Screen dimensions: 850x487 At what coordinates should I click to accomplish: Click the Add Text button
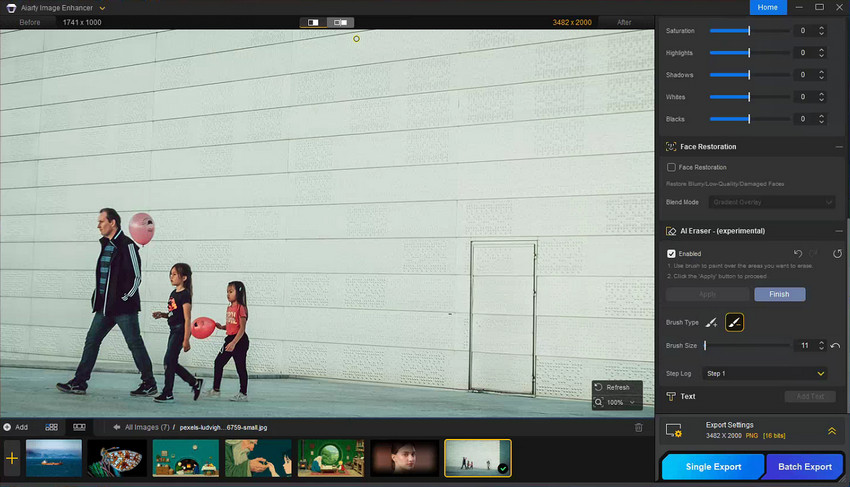pyautogui.click(x=810, y=396)
